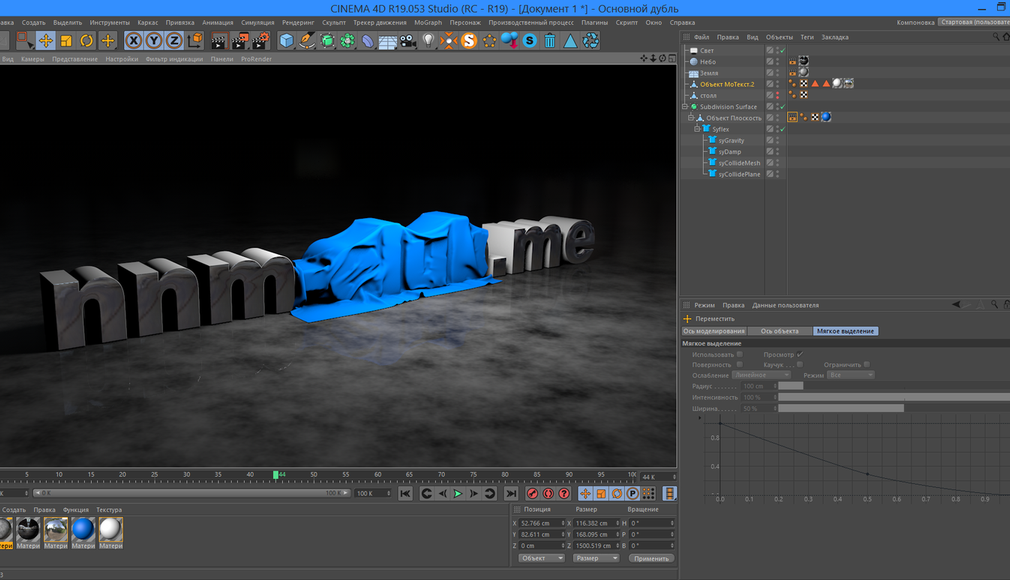This screenshot has width=1010, height=580.
Task: Go to start of animation
Action: click(405, 494)
